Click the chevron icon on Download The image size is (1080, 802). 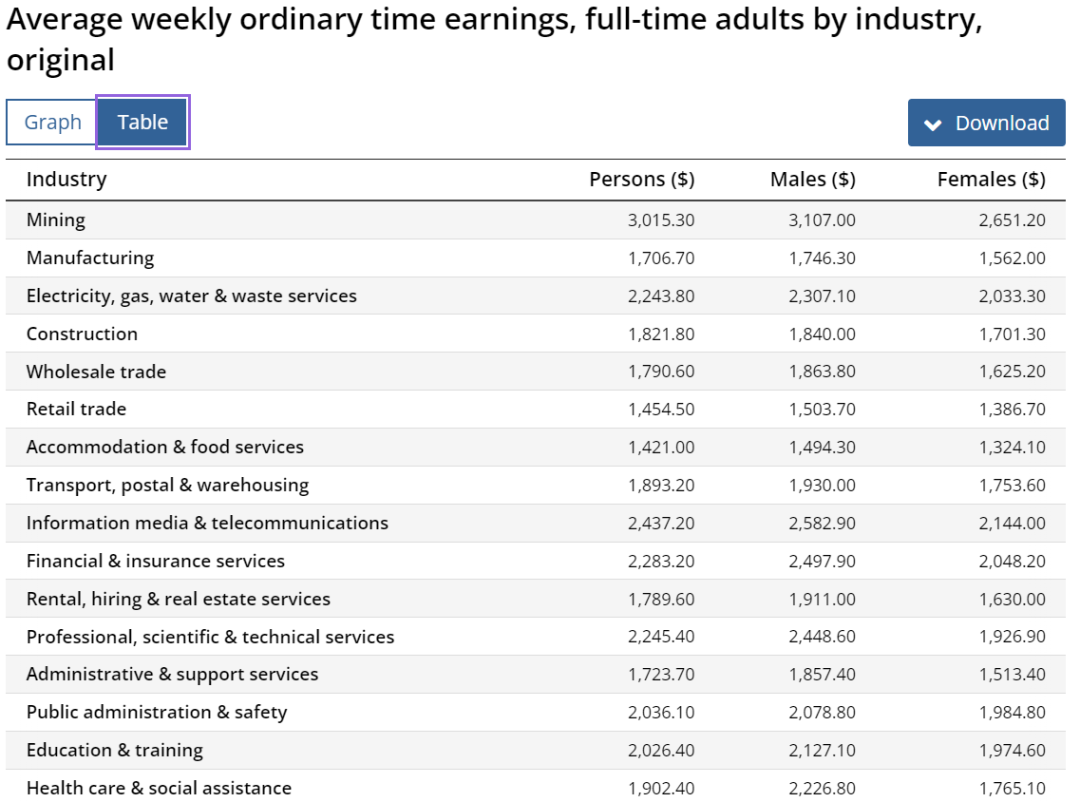click(x=933, y=124)
